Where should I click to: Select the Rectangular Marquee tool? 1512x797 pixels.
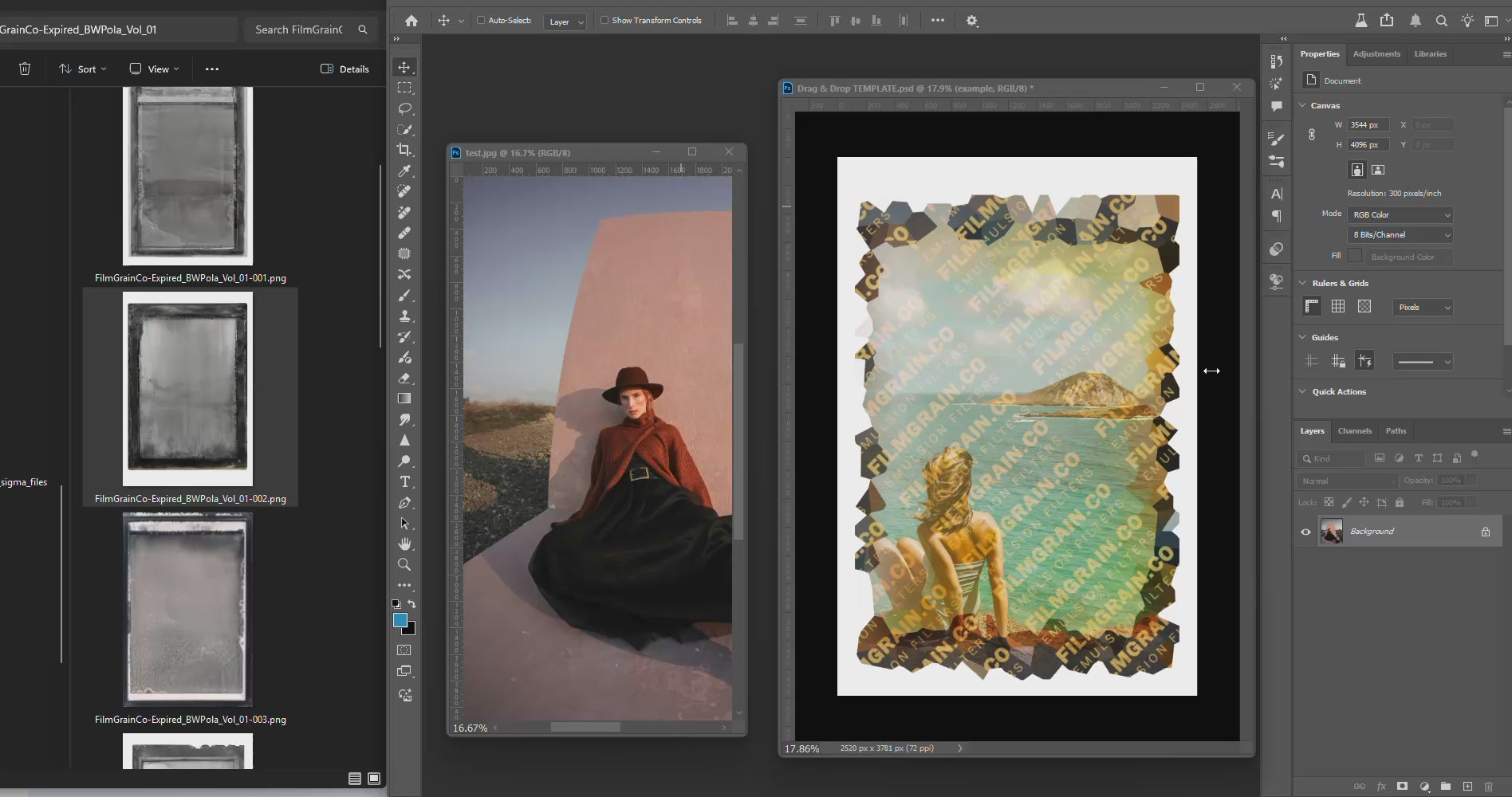coord(404,88)
